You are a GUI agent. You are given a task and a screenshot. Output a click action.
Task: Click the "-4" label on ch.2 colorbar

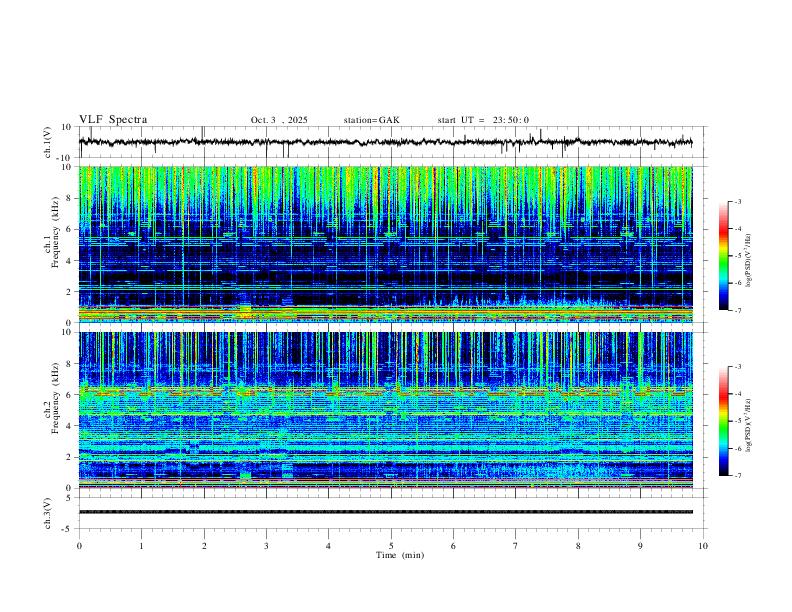[738, 394]
